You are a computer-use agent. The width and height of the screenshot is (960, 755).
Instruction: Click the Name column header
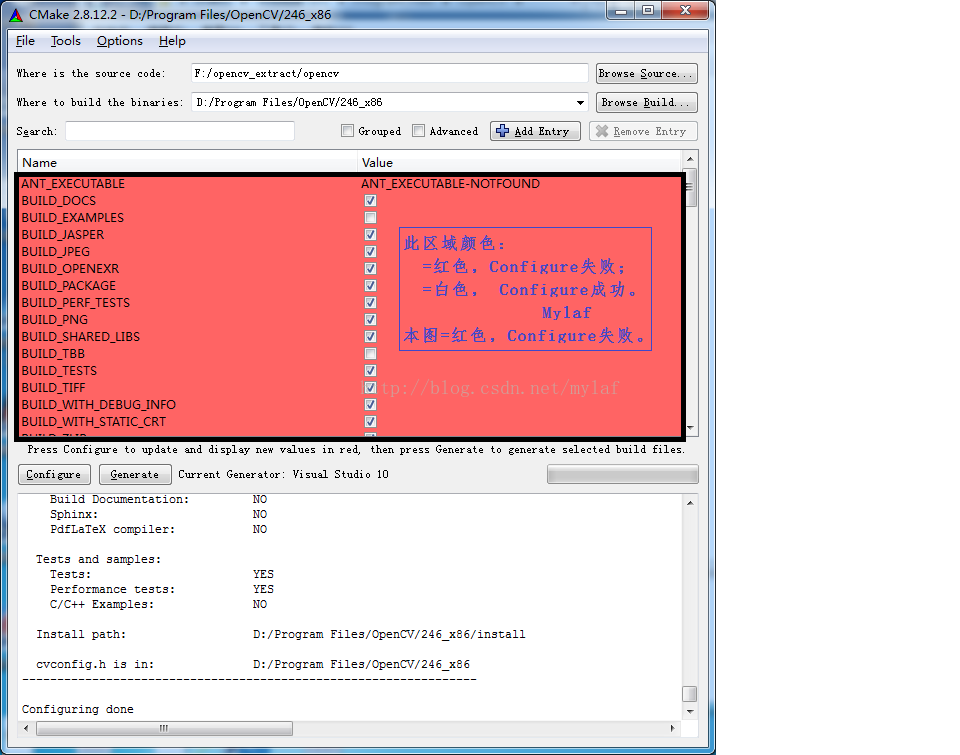click(x=187, y=163)
